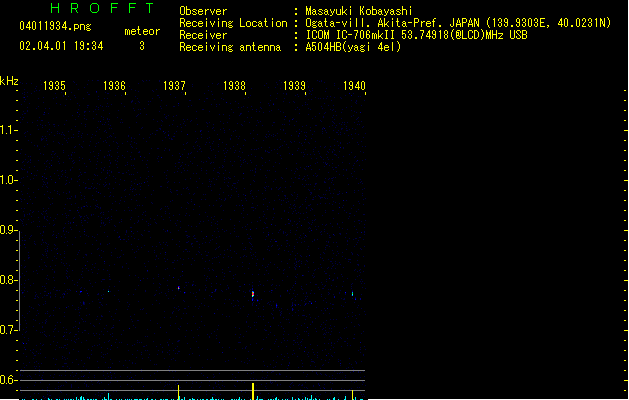Click the meteor count value 3
Viewport: 629px width, 400px height.
pos(142,46)
